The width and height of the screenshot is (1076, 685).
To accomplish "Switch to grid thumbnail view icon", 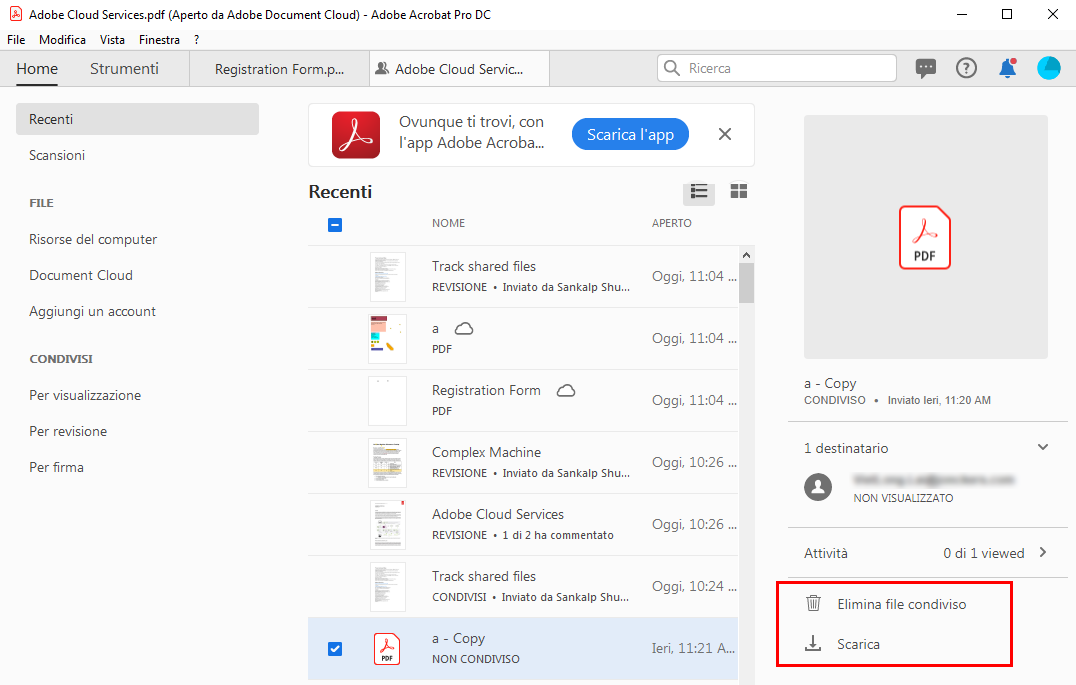I will (x=738, y=191).
